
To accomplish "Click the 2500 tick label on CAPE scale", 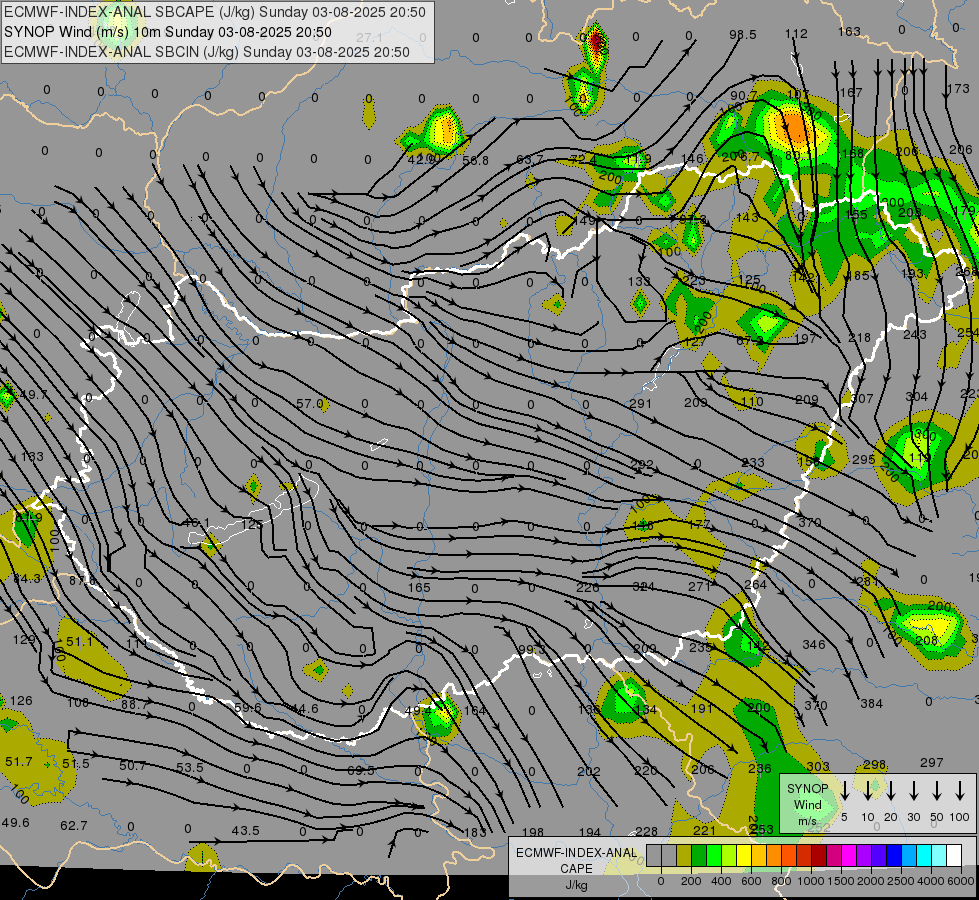I will [900, 881].
